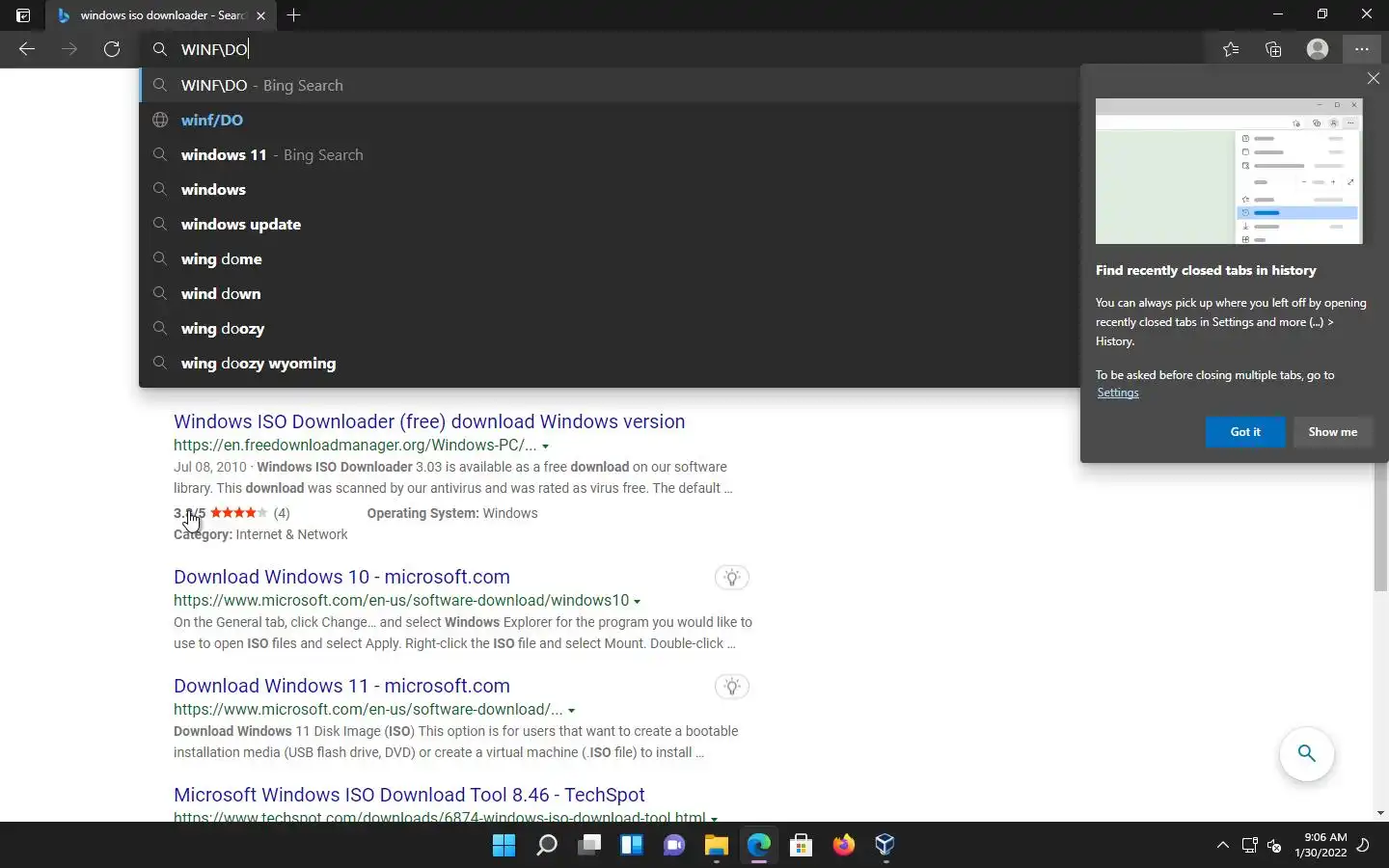Open Windows ISO Downloader (free) result
Image resolution: width=1389 pixels, height=868 pixels.
coord(429,421)
